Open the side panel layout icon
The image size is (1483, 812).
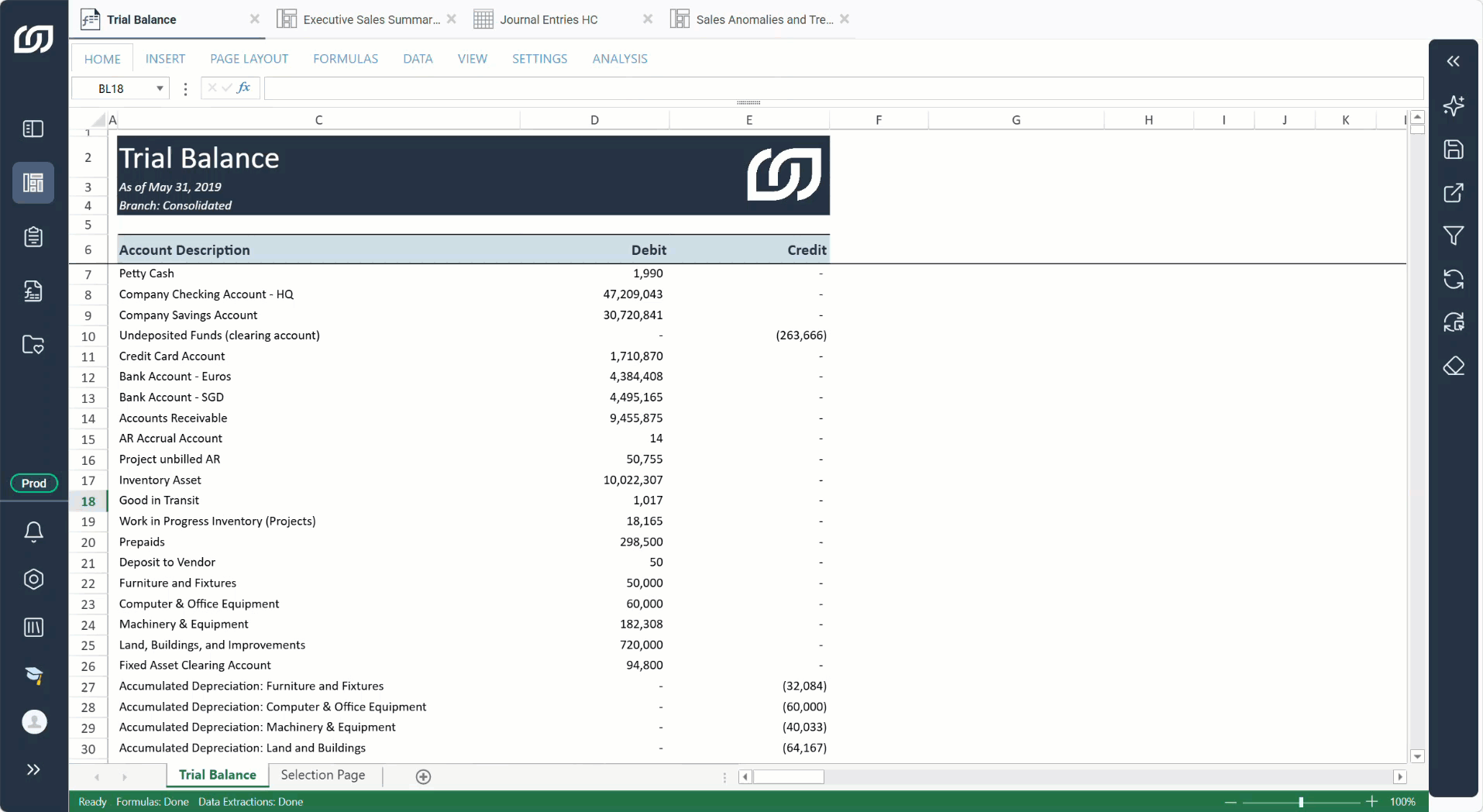tap(33, 129)
